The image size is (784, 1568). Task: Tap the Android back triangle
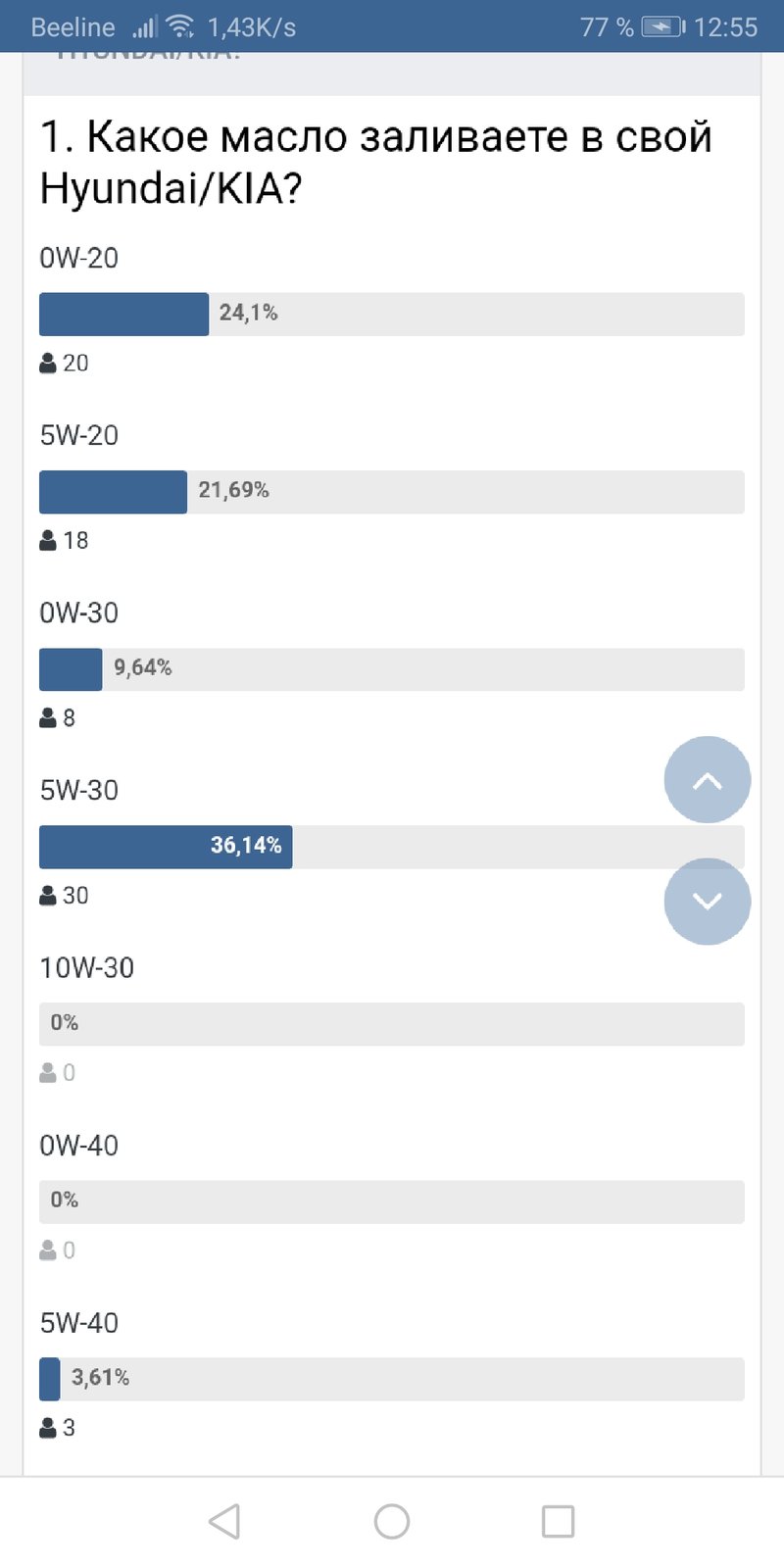224,1521
